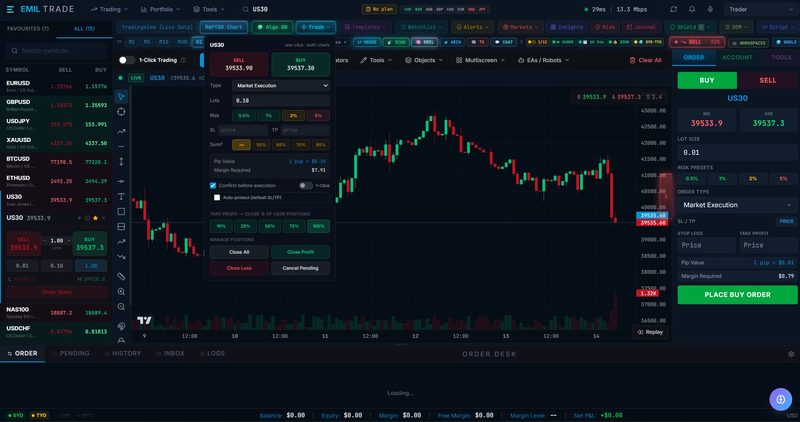Click the EMIL chip in quick bar
Screen dimensions: 800x422
point(424,42)
